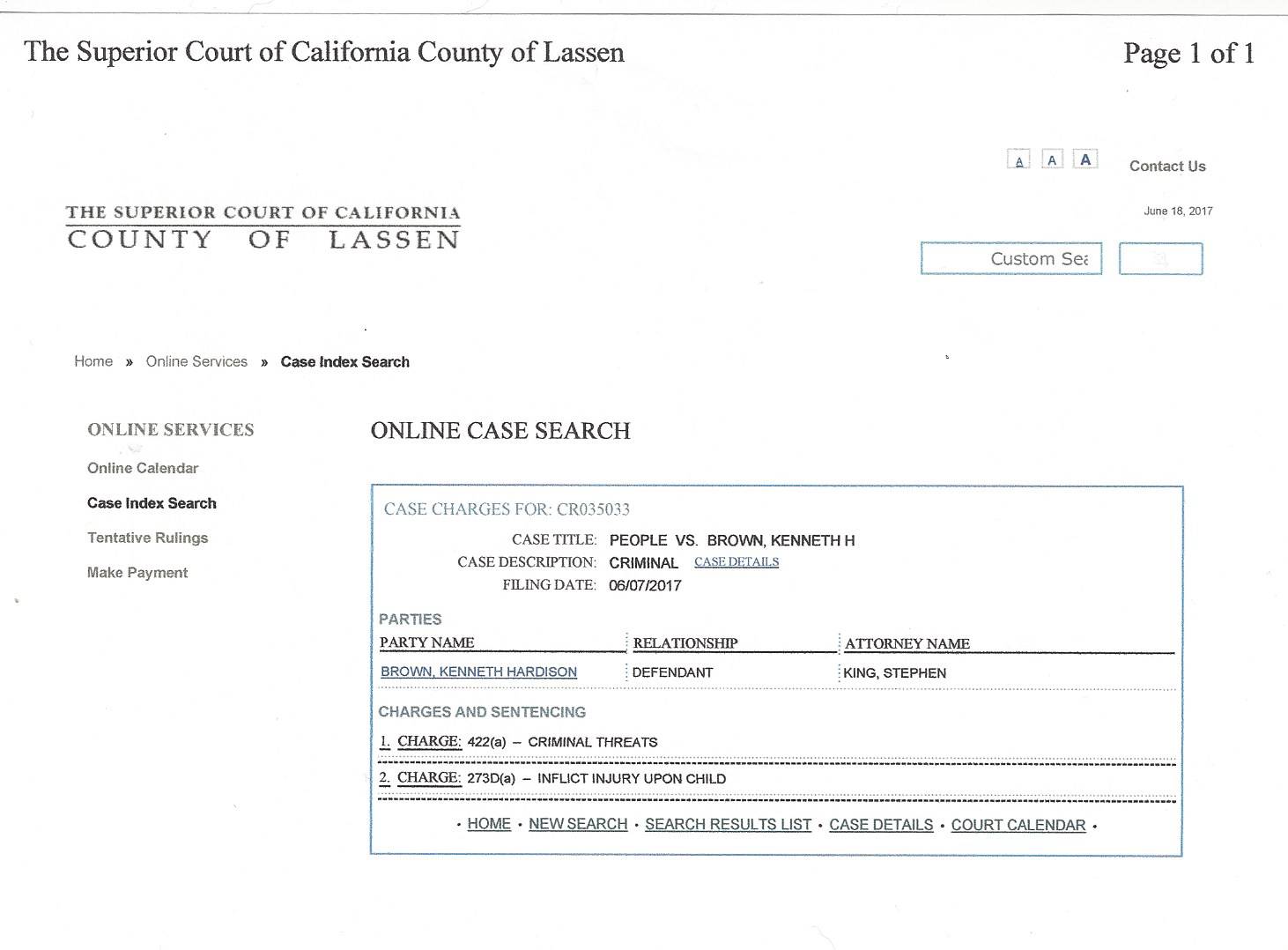
Task: Open party BROWN, KENNETH HARDISON link
Action: (x=478, y=672)
